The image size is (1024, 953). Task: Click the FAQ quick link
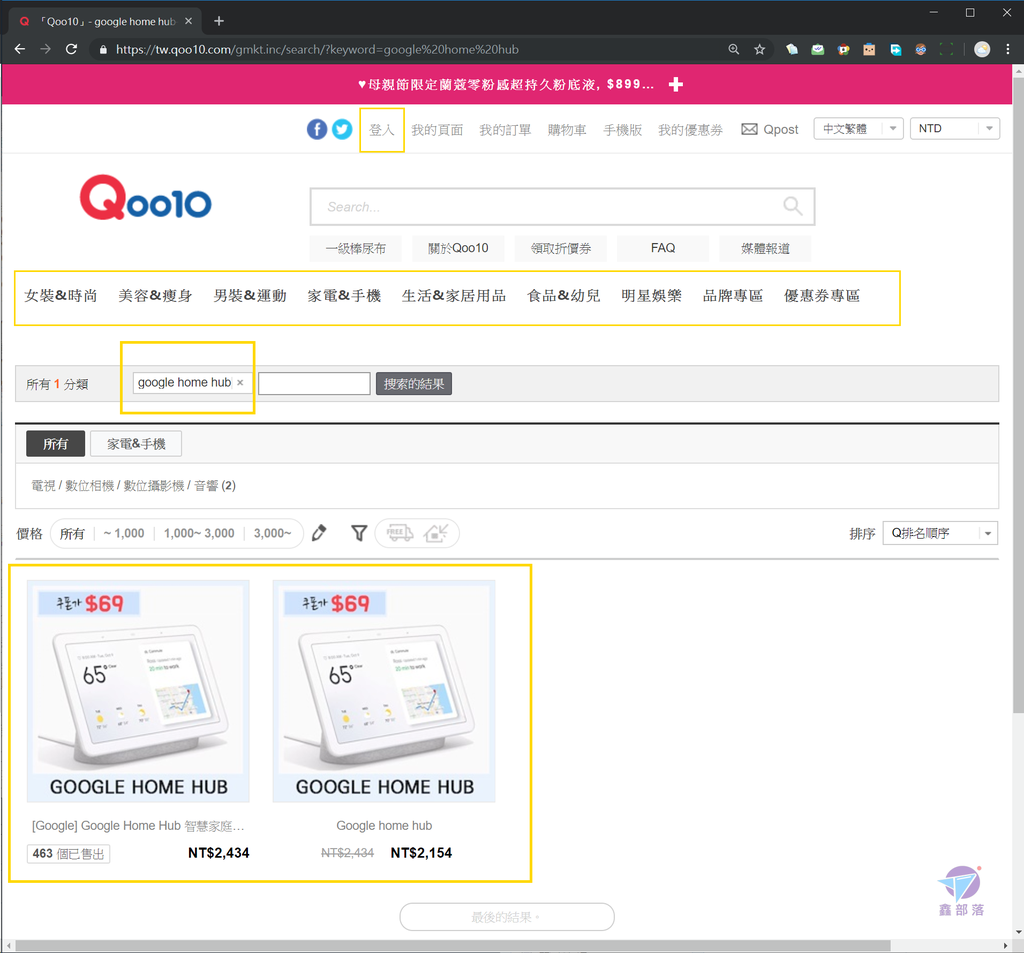pos(663,248)
